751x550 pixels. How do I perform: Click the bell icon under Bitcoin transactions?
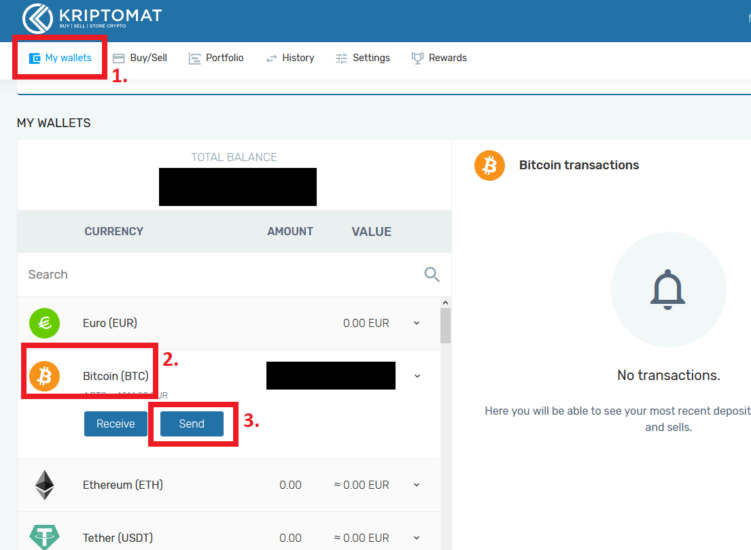tap(668, 290)
